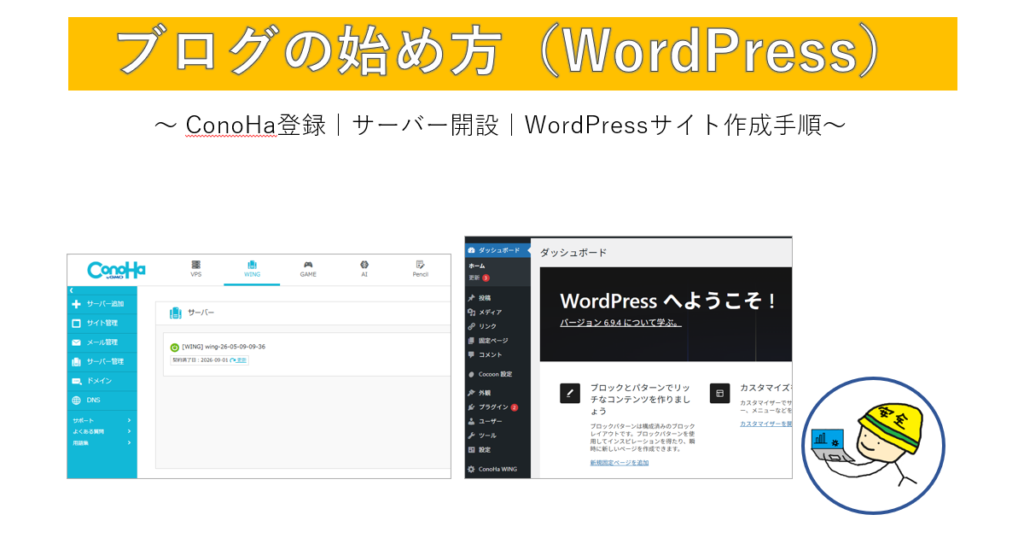Click the 新規固定ページを追加 link
This screenshot has width=1024, height=538.
pos(620,463)
